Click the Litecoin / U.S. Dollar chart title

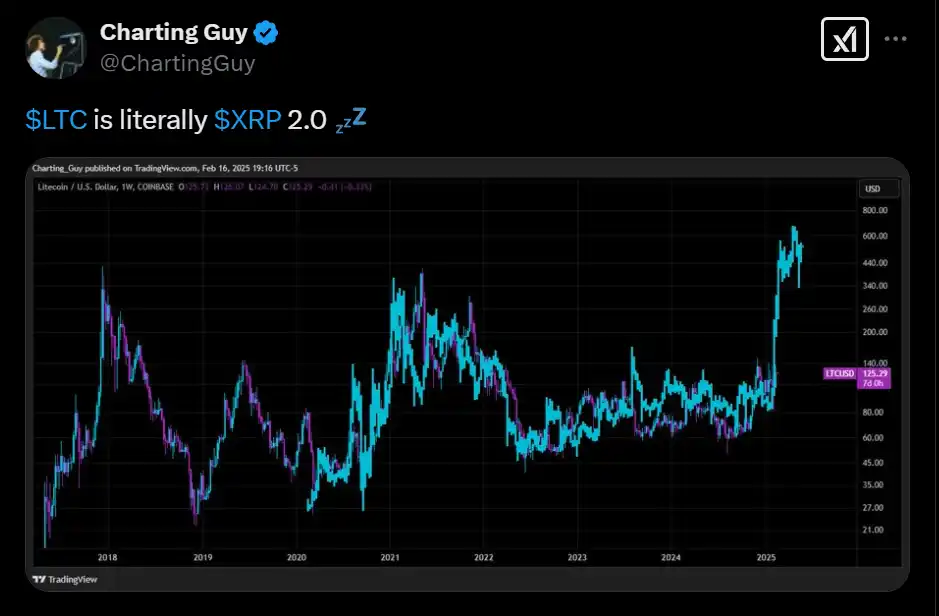point(78,186)
